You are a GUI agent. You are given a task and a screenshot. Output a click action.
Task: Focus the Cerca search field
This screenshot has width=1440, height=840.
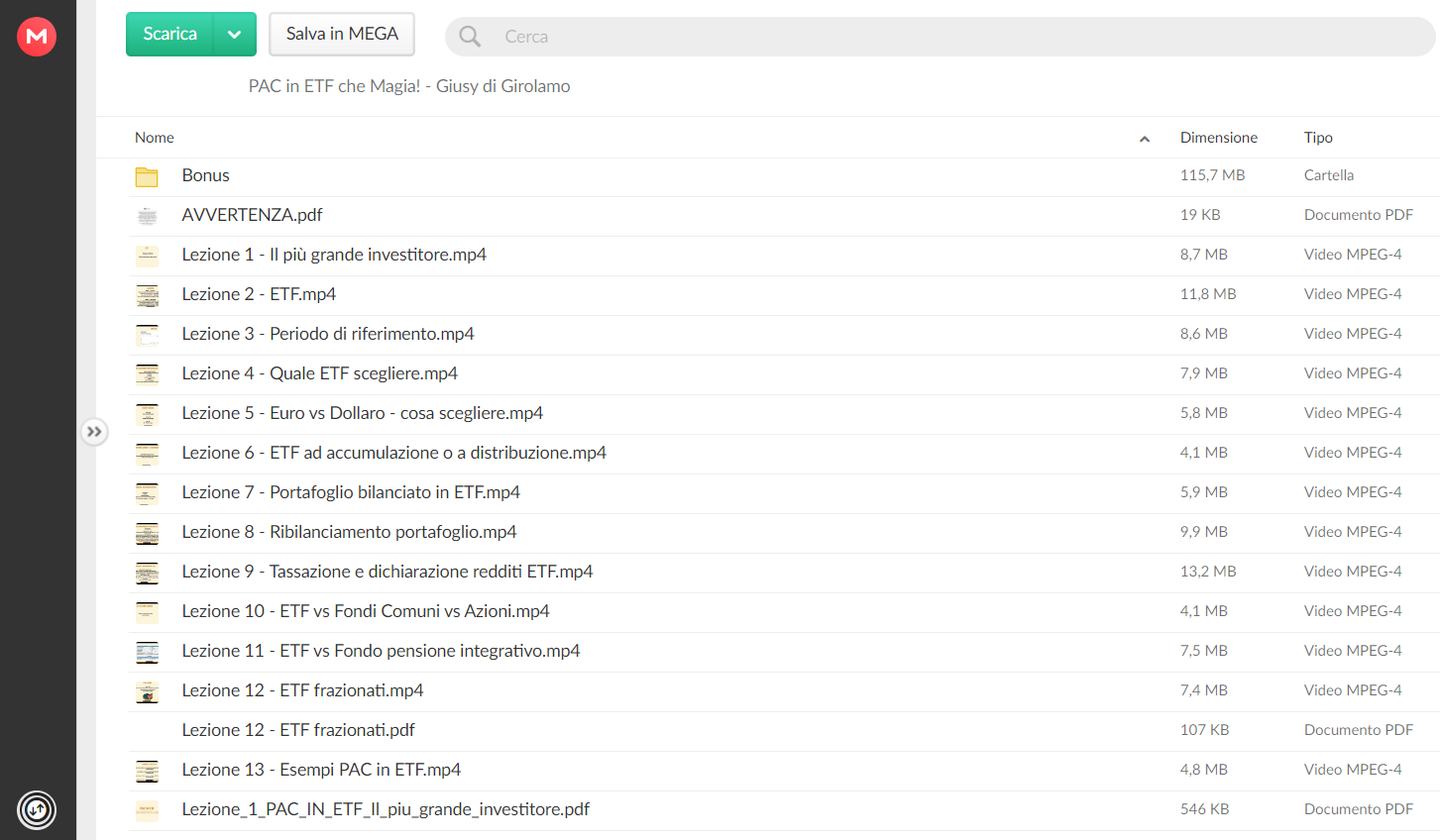point(940,37)
